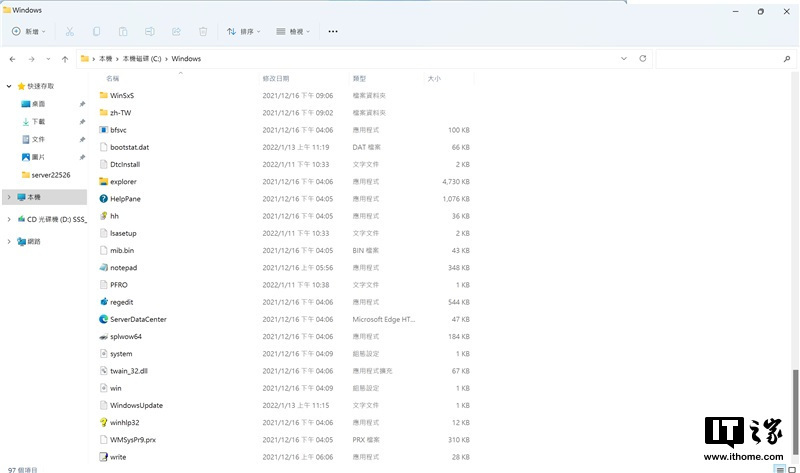Click the Rename icon in toolbar
This screenshot has height=473, width=800.
pos(149,31)
